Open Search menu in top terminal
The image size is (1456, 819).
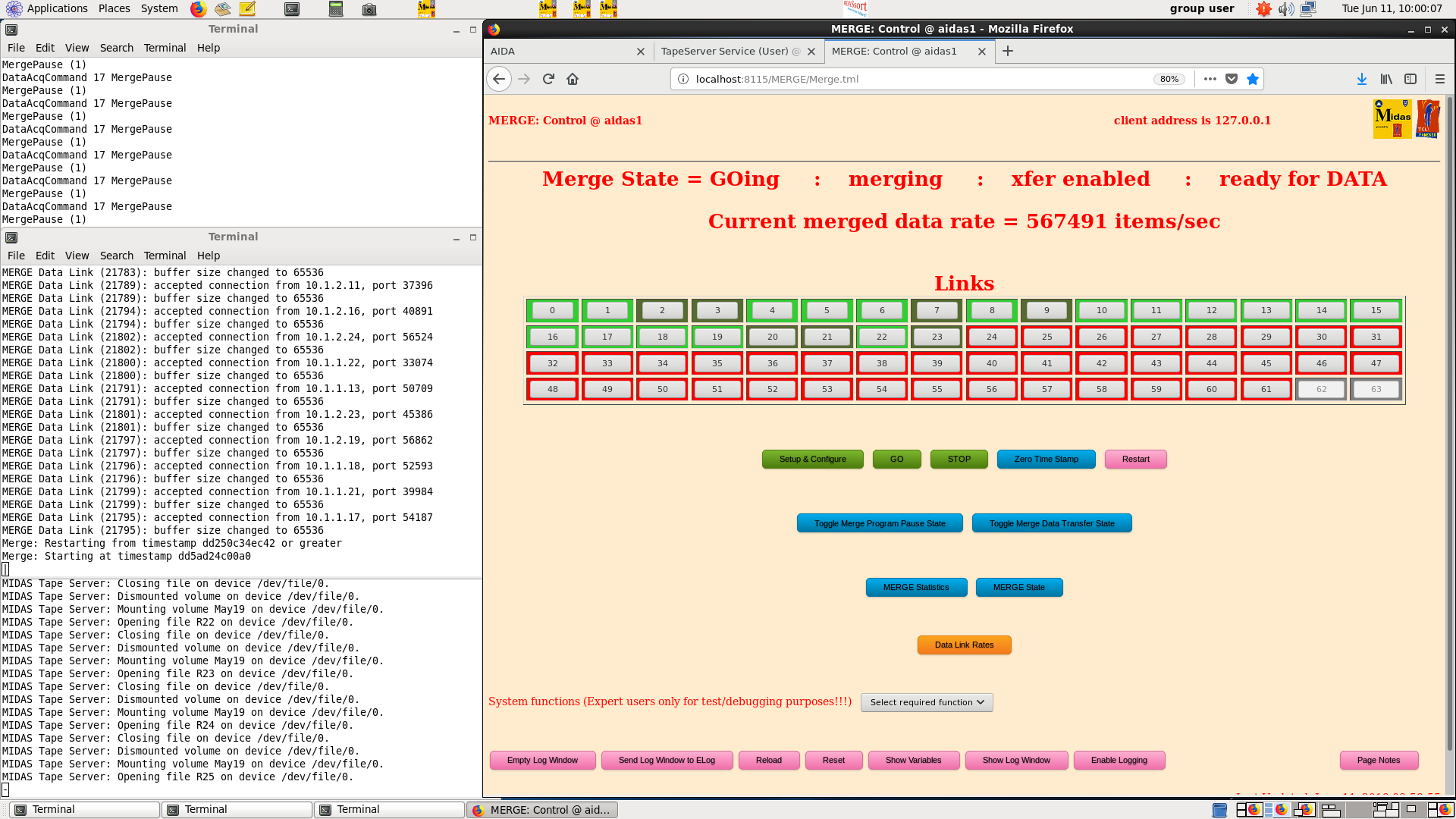[x=116, y=48]
